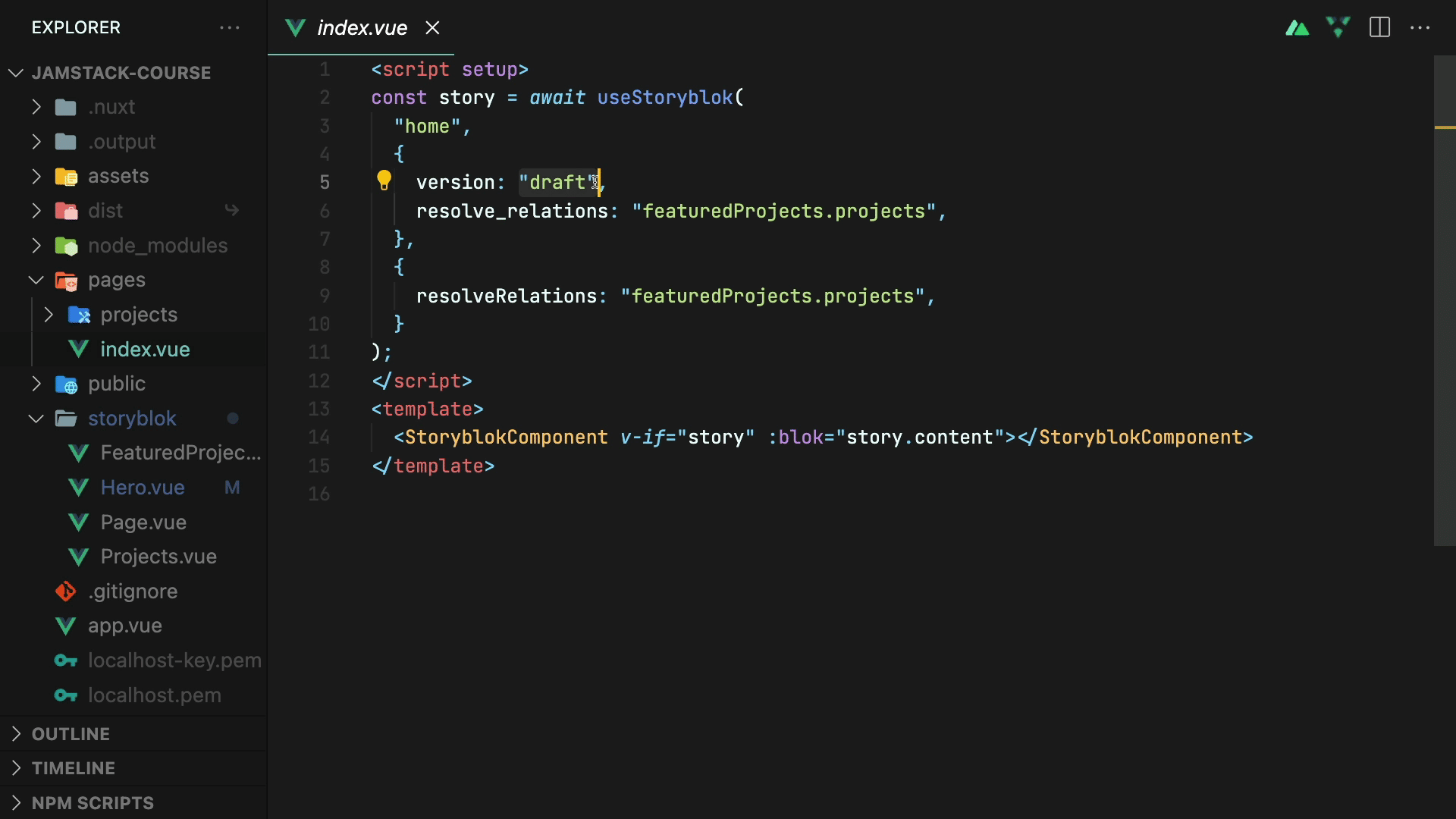Screen dimensions: 1456x819
Task: Expand the dist folder chevron
Action: (x=36, y=211)
